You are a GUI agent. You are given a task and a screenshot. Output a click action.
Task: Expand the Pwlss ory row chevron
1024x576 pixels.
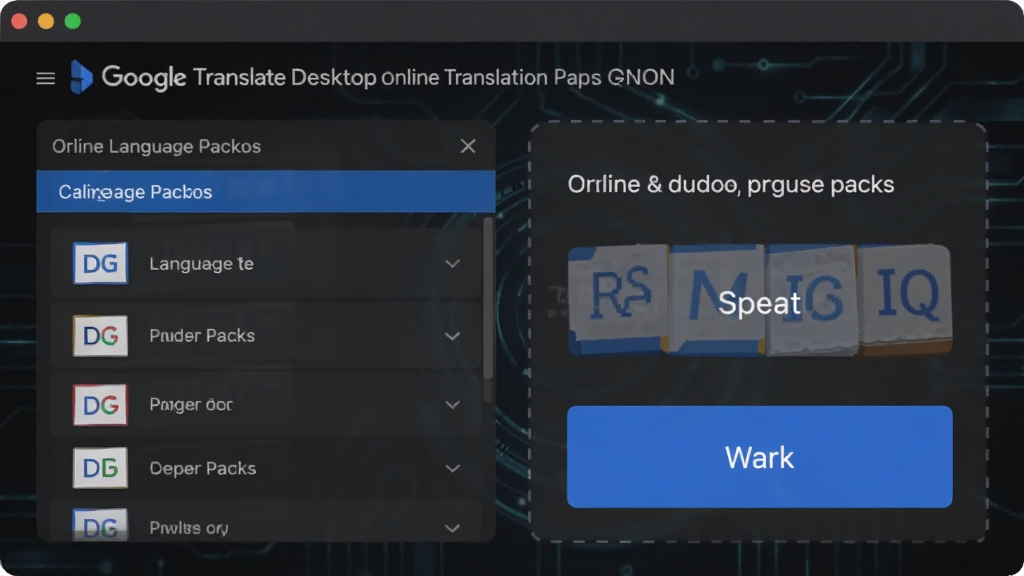coord(453,528)
